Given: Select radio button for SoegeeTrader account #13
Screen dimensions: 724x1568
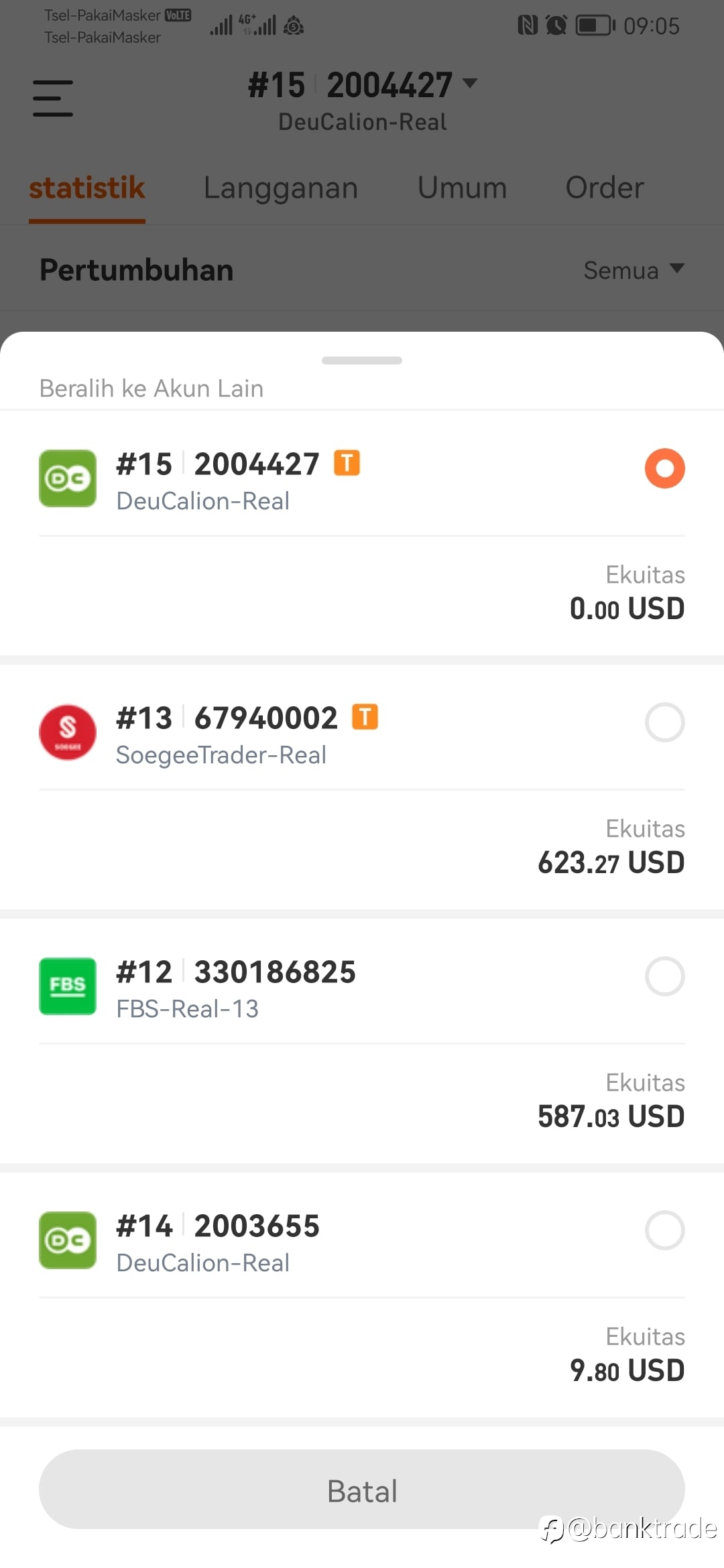Looking at the screenshot, I should (x=664, y=722).
